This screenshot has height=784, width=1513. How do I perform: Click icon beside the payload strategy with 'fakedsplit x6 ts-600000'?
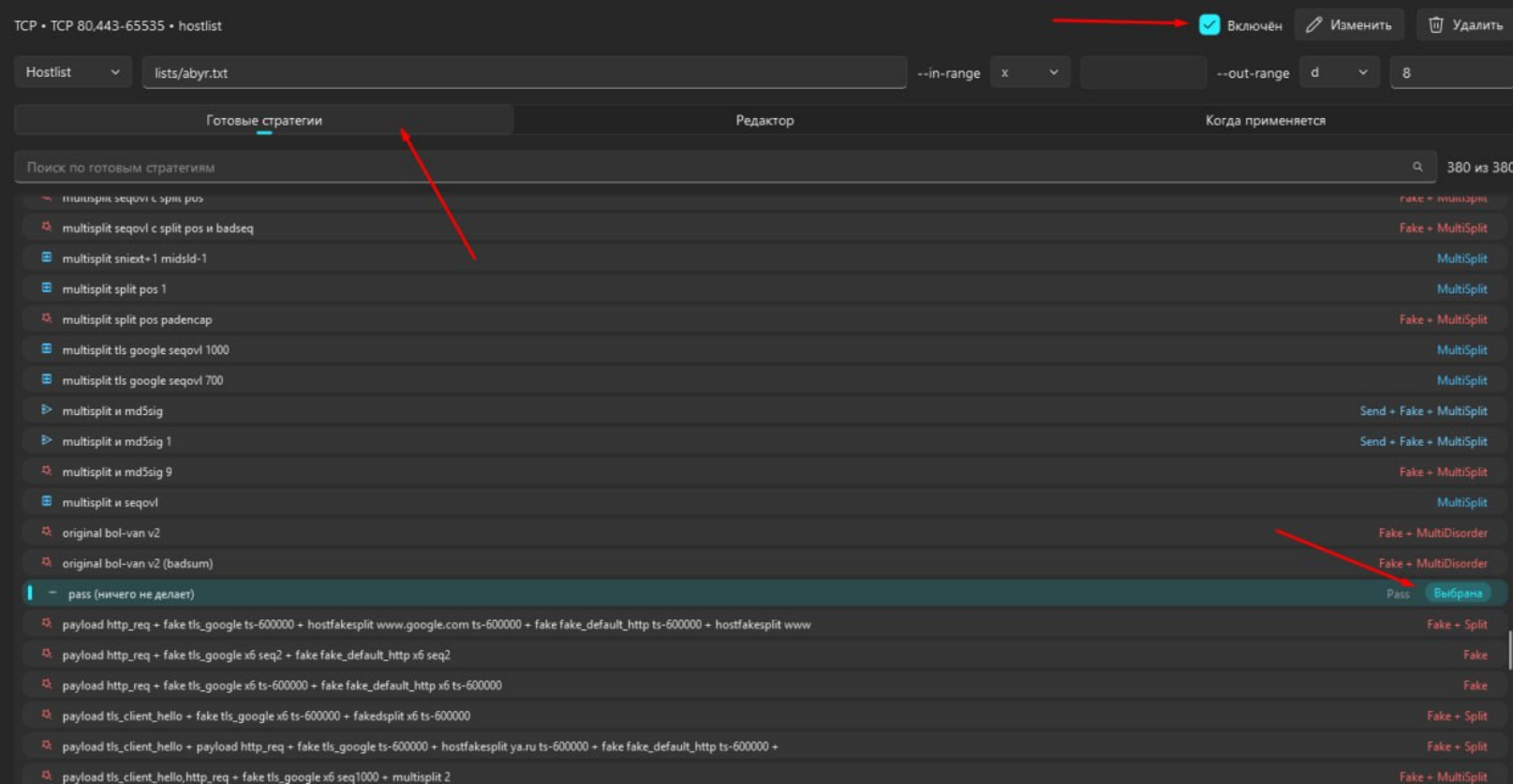(46, 715)
